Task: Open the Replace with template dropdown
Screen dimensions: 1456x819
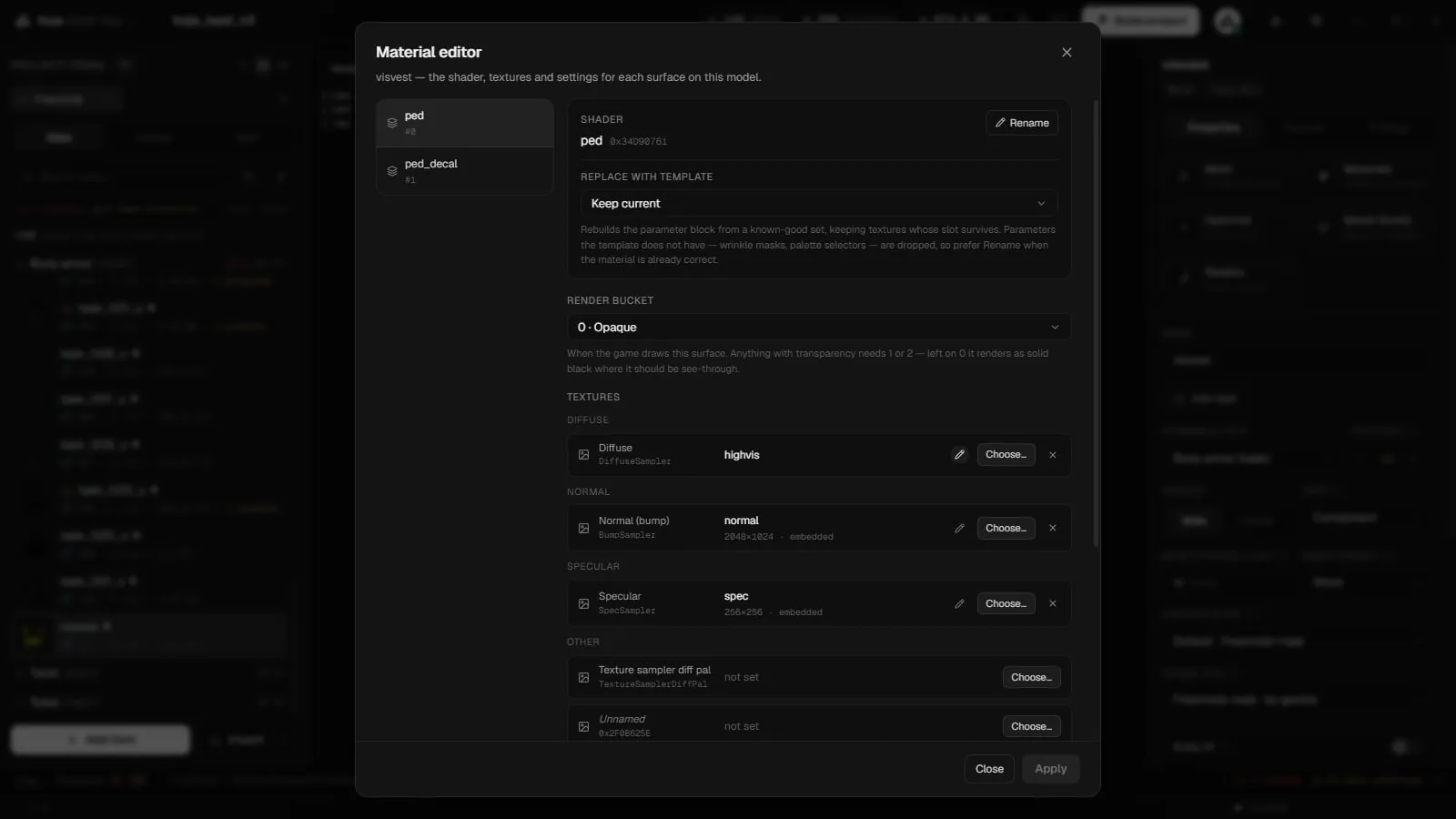Action: click(819, 203)
